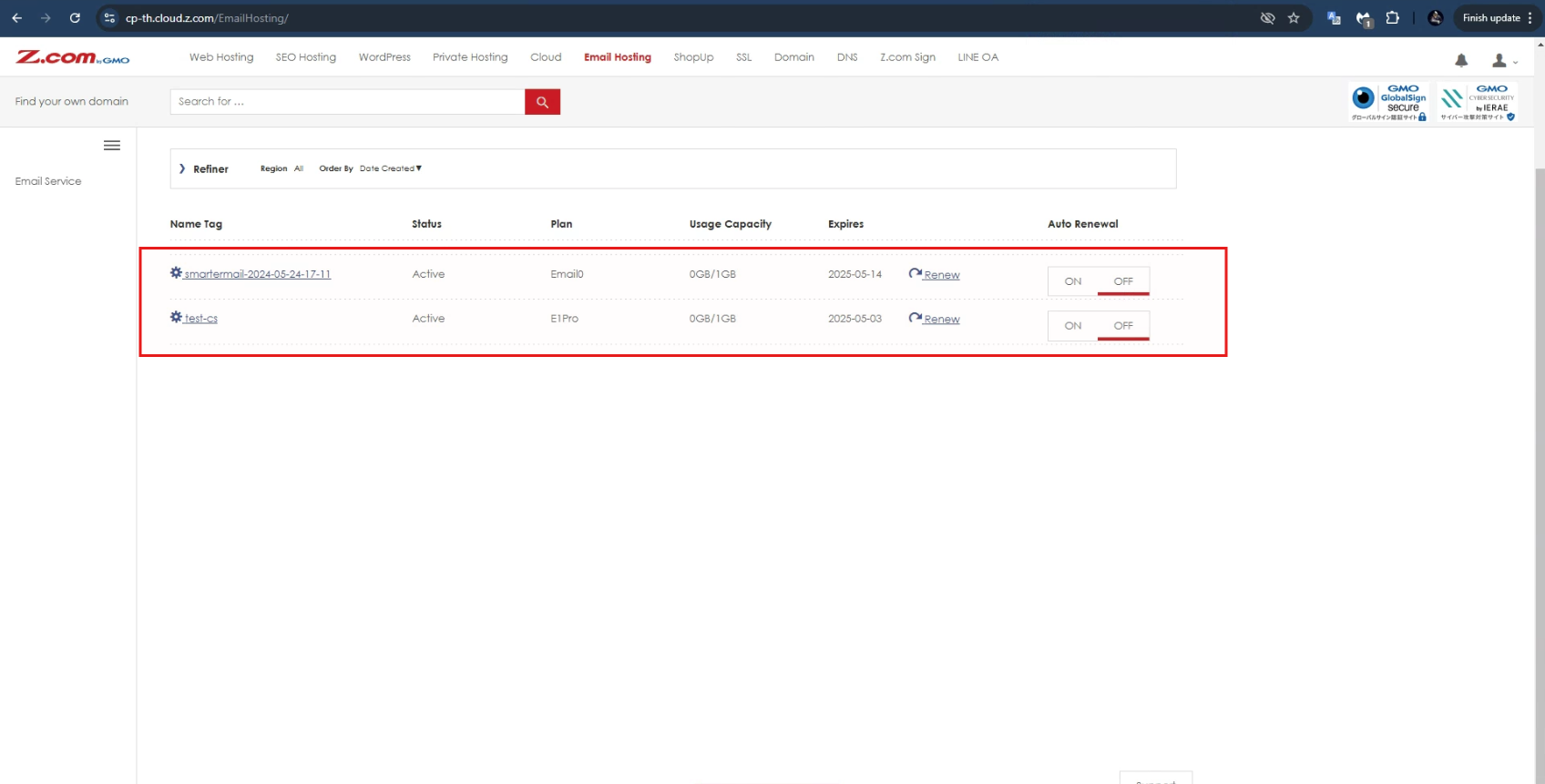Open Web Hosting menu
Viewport: 1545px width, 784px height.
pos(221,57)
